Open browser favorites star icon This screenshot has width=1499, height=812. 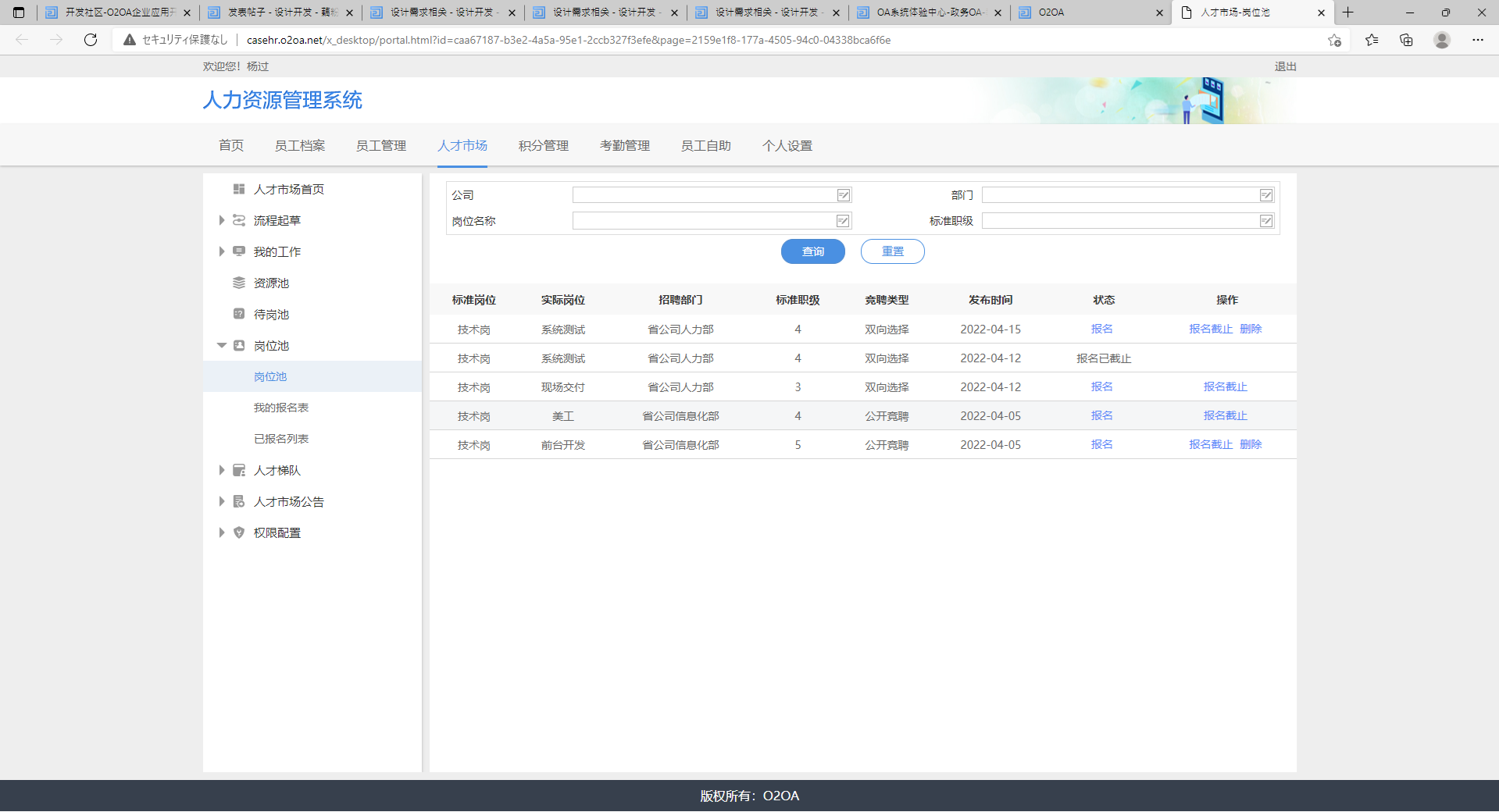tap(1372, 40)
